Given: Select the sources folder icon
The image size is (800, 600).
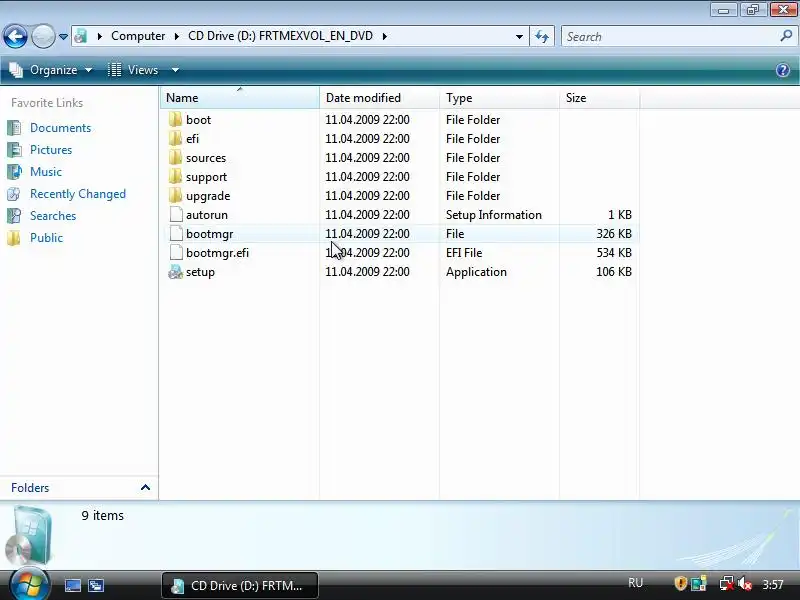Looking at the screenshot, I should (175, 158).
